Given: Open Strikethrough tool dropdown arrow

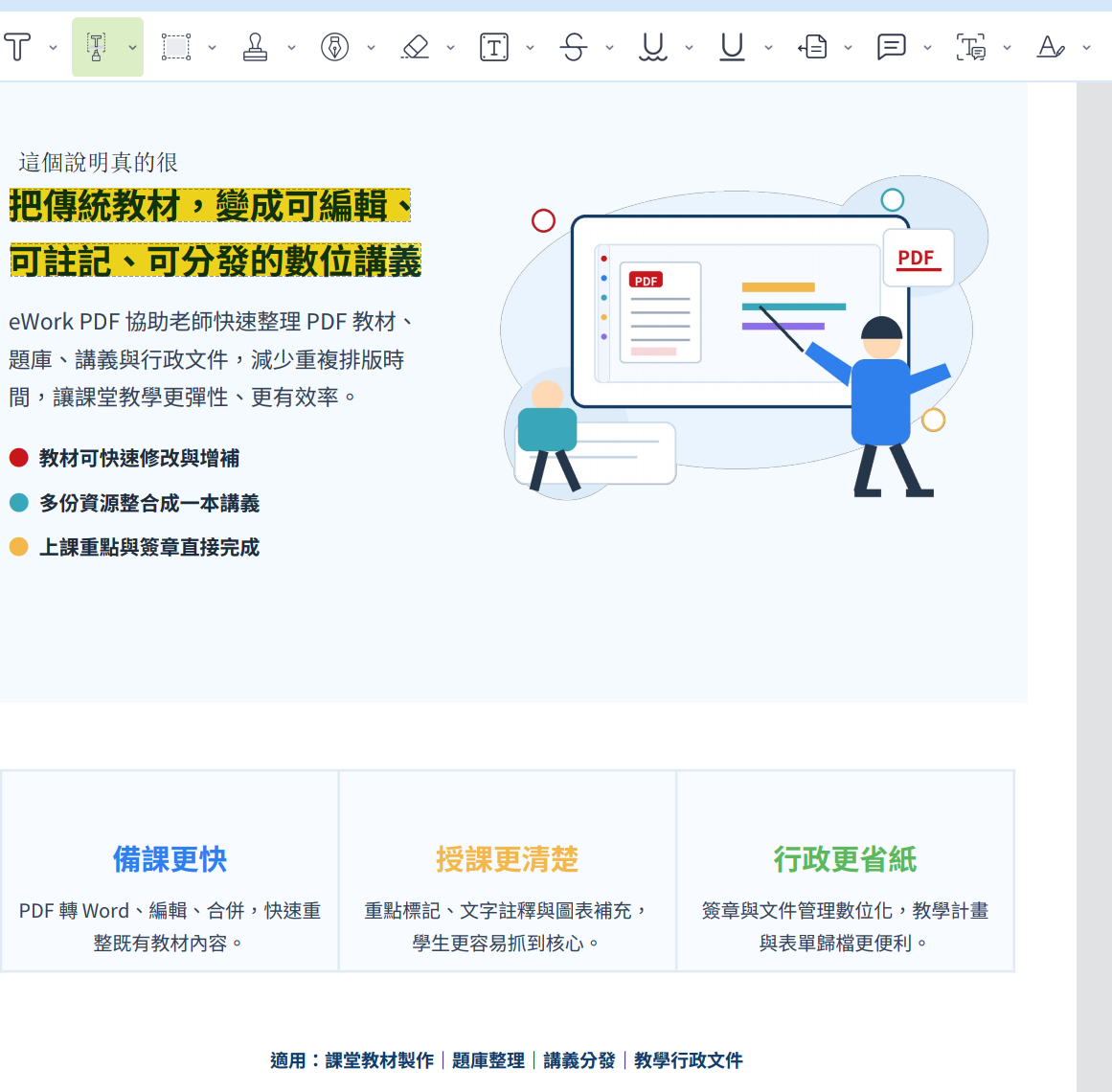Looking at the screenshot, I should 609,48.
